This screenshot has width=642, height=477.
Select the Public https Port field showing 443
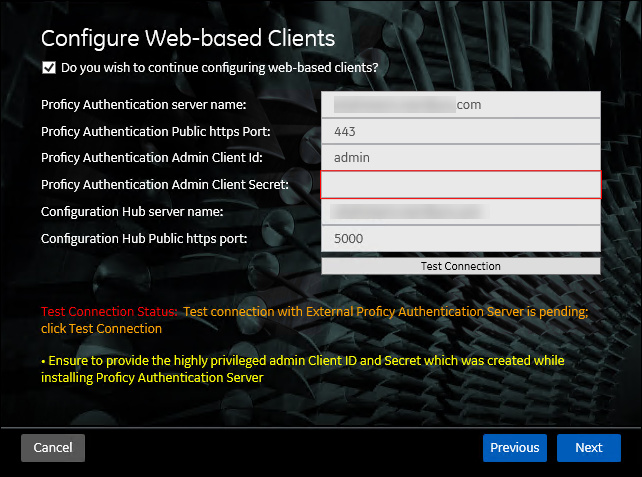tap(461, 131)
